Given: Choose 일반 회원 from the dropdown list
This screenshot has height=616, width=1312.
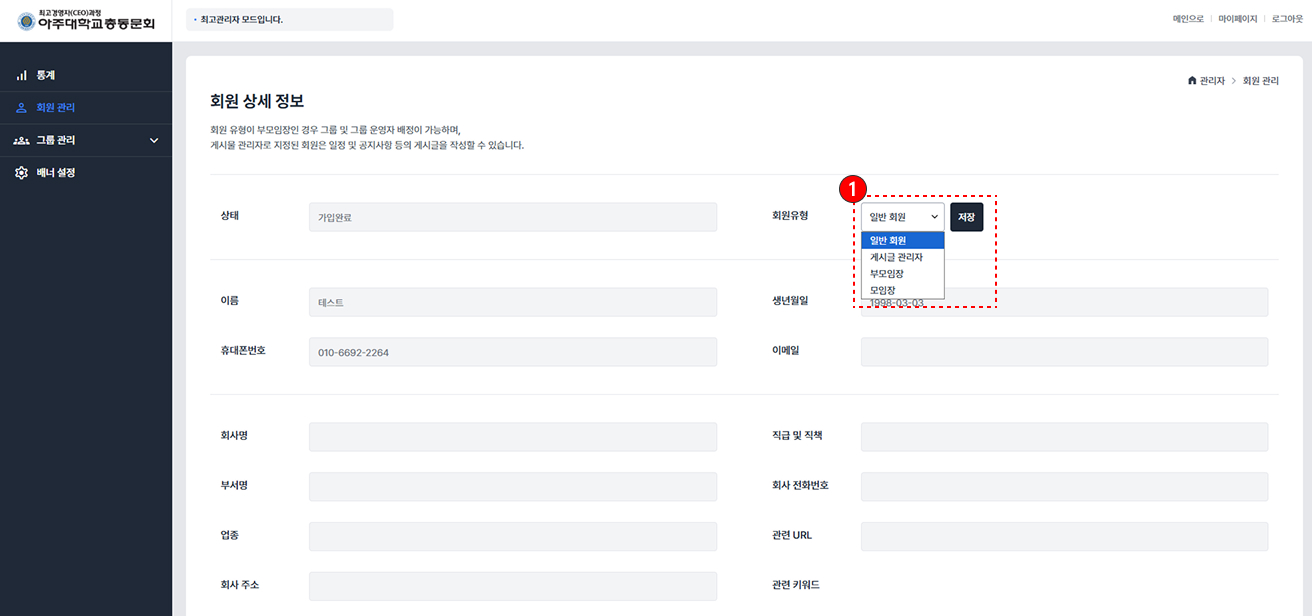Looking at the screenshot, I should [903, 240].
